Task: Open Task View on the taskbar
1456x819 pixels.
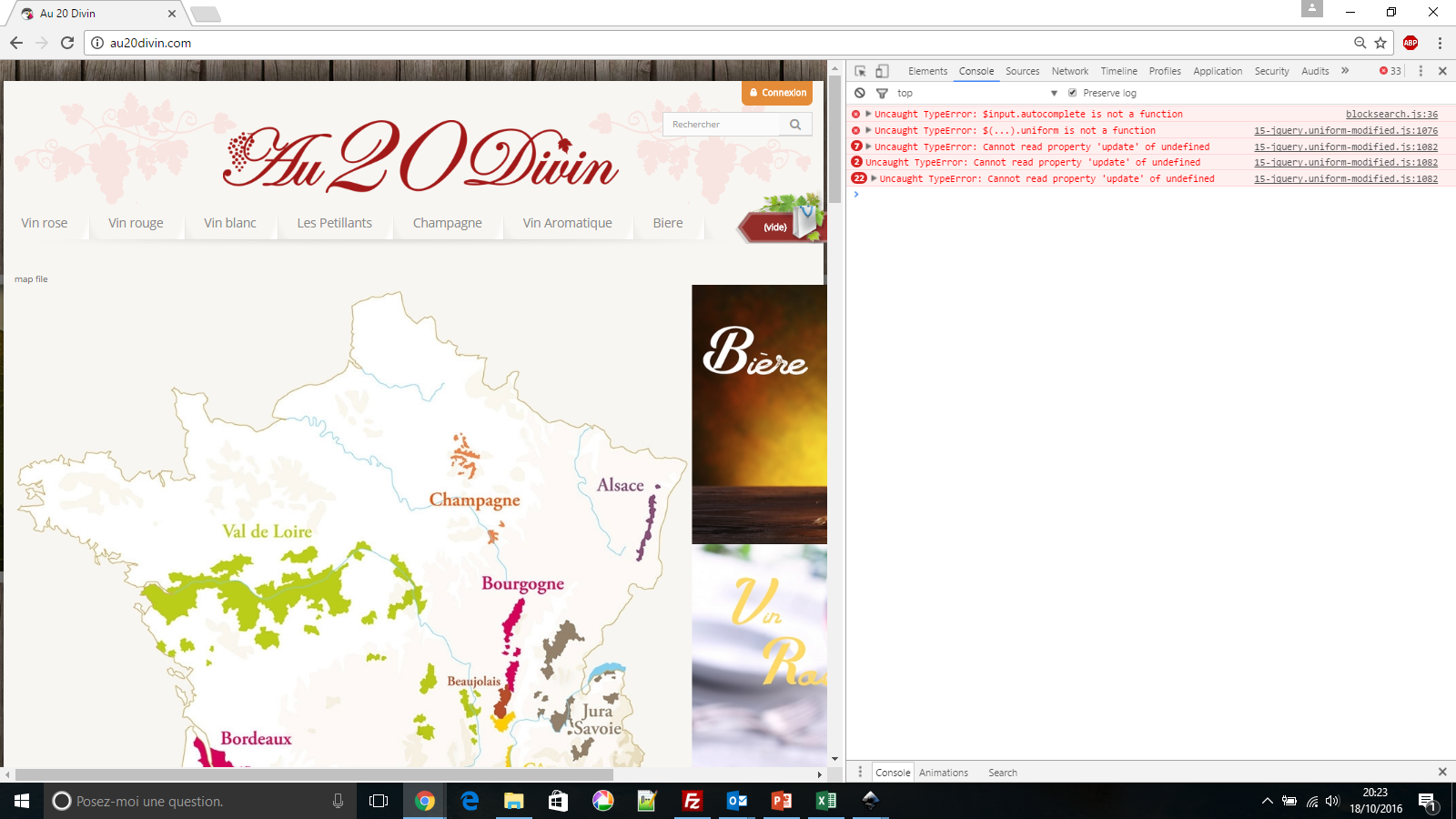Action: pyautogui.click(x=379, y=801)
